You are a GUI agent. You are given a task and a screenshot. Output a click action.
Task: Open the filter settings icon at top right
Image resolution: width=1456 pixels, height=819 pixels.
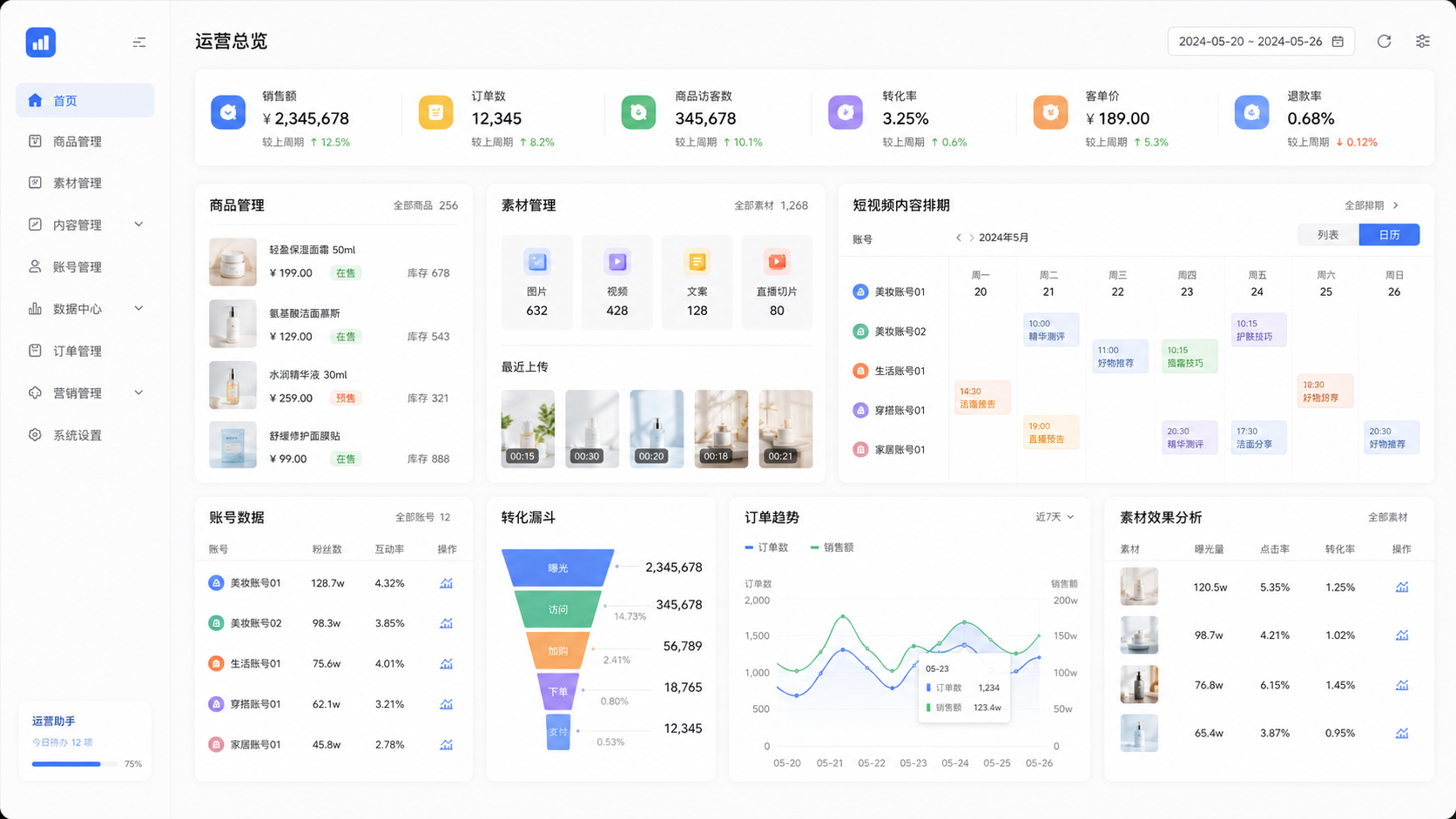tap(1423, 41)
